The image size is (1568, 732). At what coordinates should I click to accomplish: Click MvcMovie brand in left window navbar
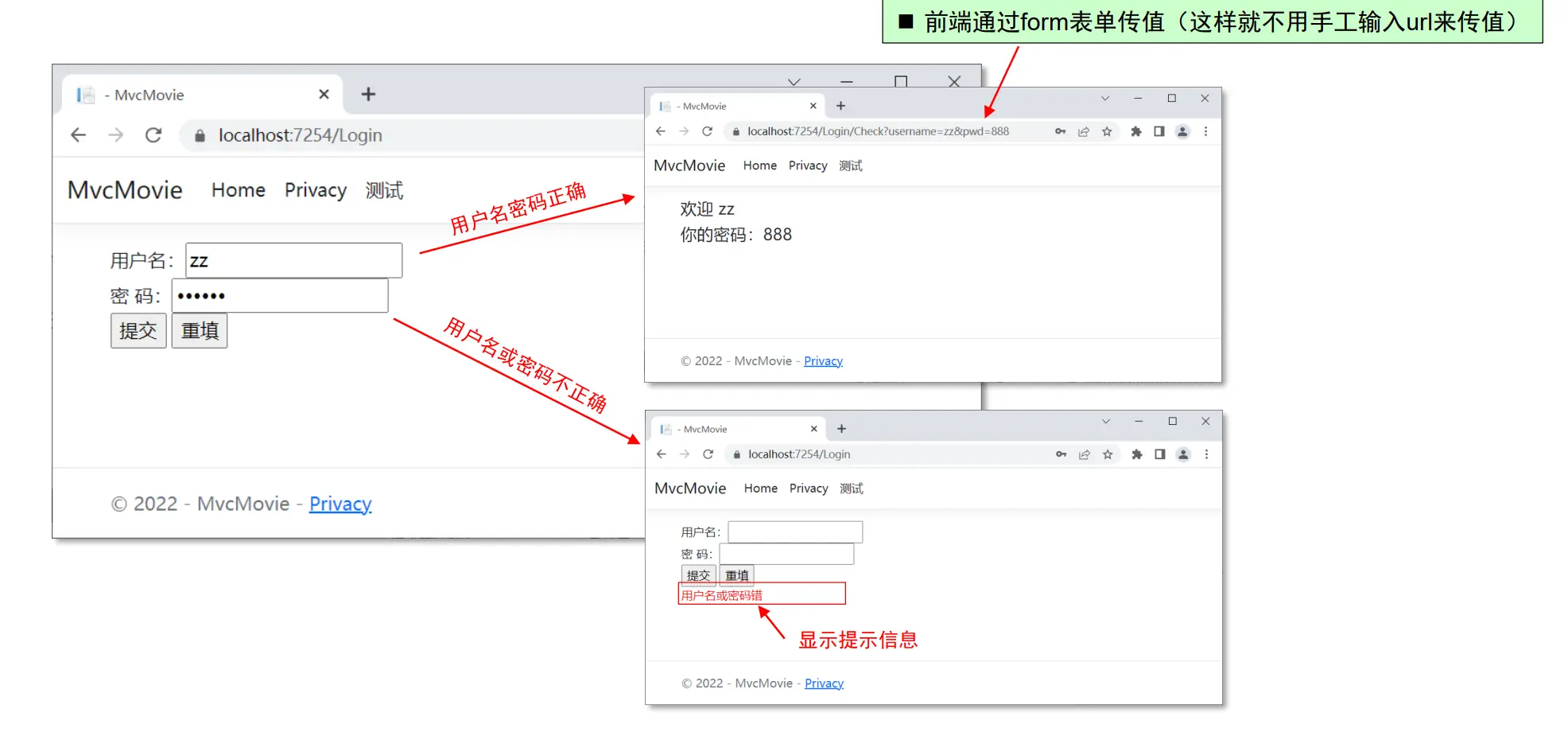tap(125, 189)
